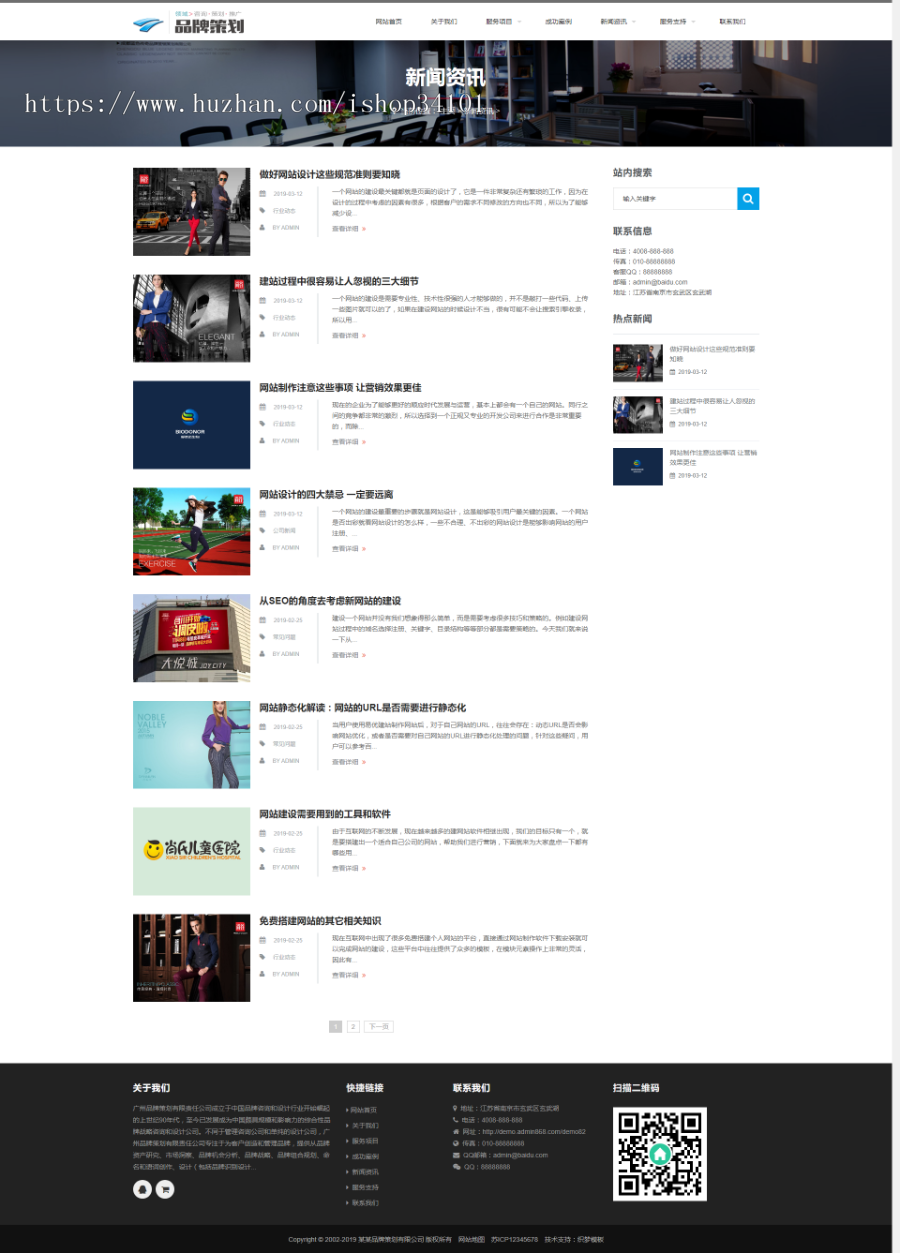Click the author icon beside BY ADMIN

tap(262, 227)
